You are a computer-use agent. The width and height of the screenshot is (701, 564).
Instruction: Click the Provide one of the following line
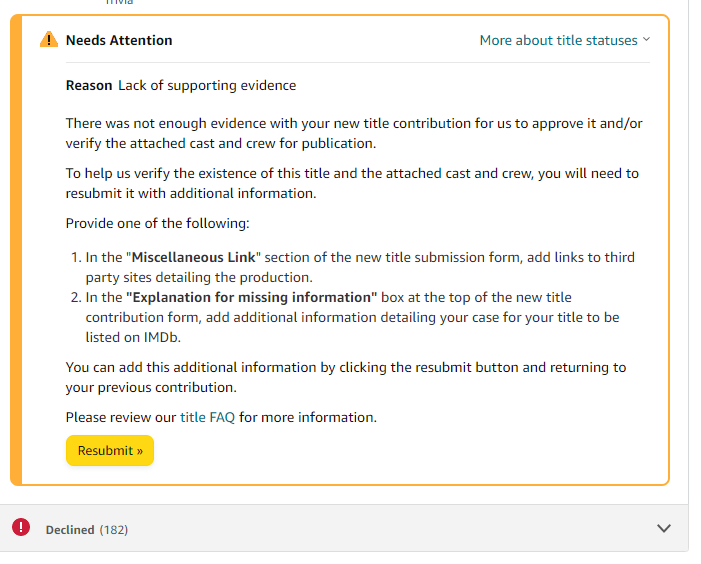(157, 223)
